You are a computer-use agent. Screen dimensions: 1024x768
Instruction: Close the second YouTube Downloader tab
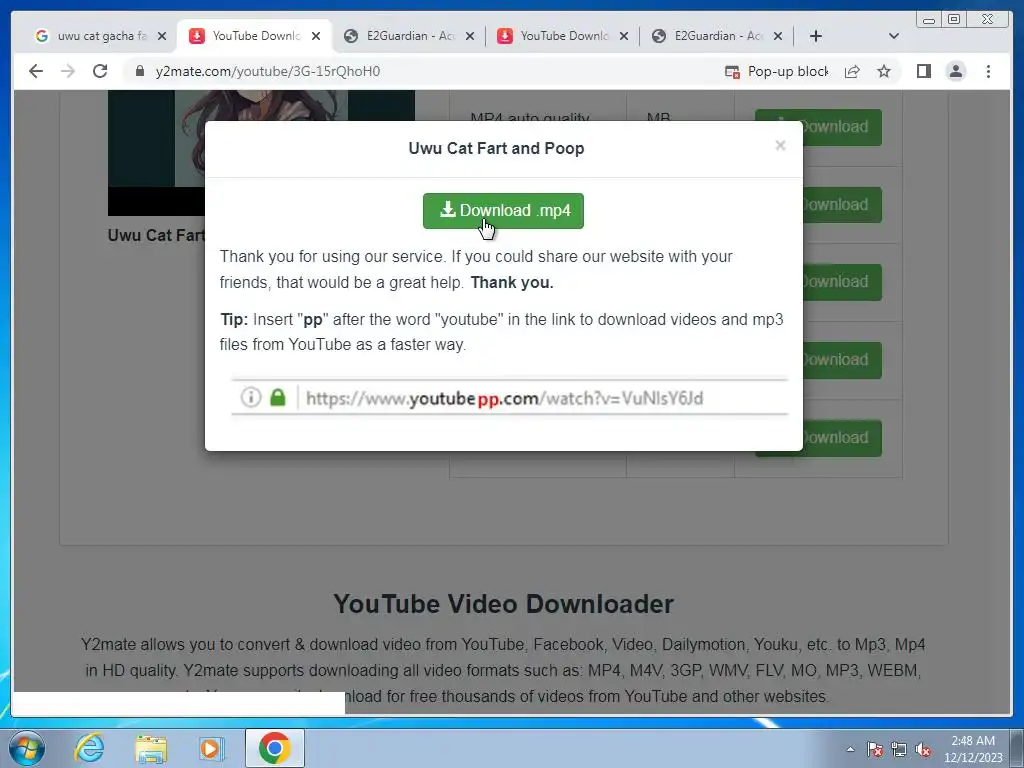point(624,36)
